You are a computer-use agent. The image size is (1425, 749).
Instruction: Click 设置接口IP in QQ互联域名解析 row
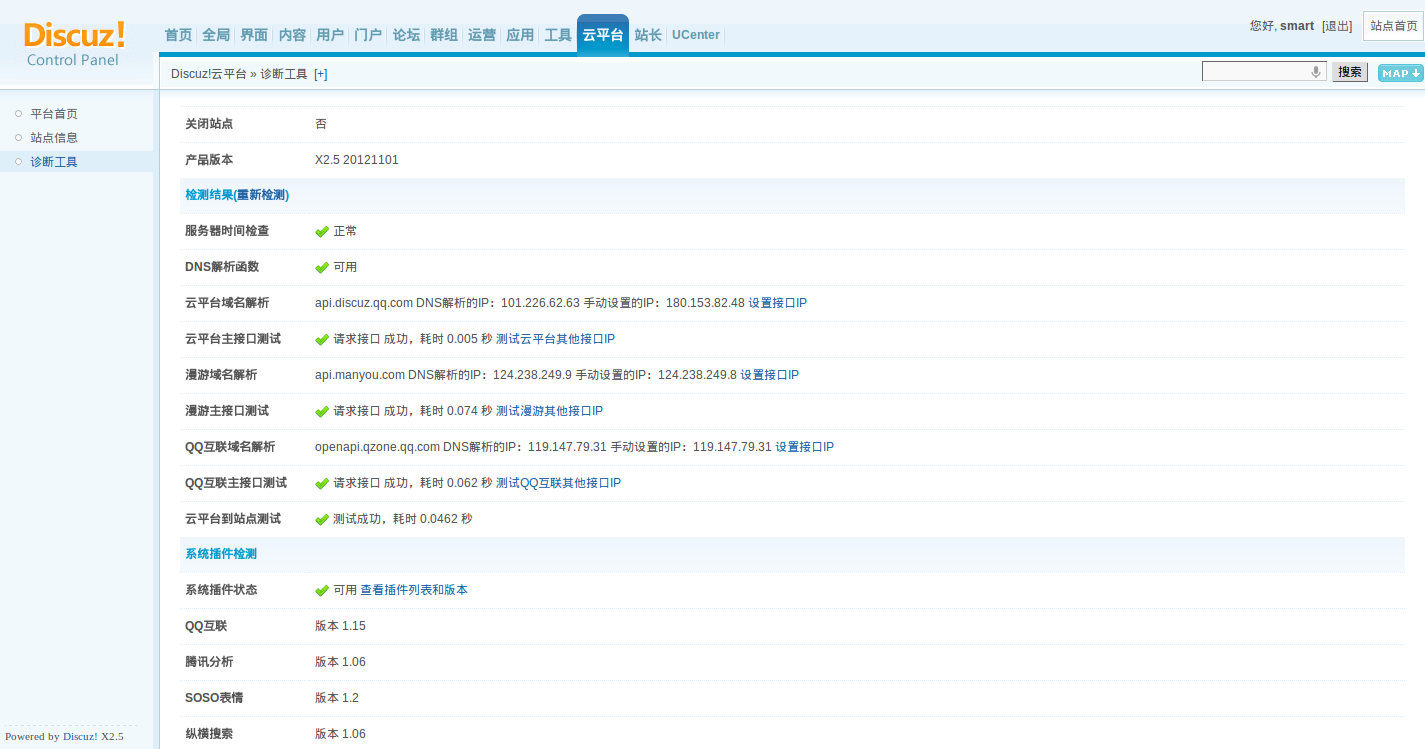pyautogui.click(x=804, y=447)
